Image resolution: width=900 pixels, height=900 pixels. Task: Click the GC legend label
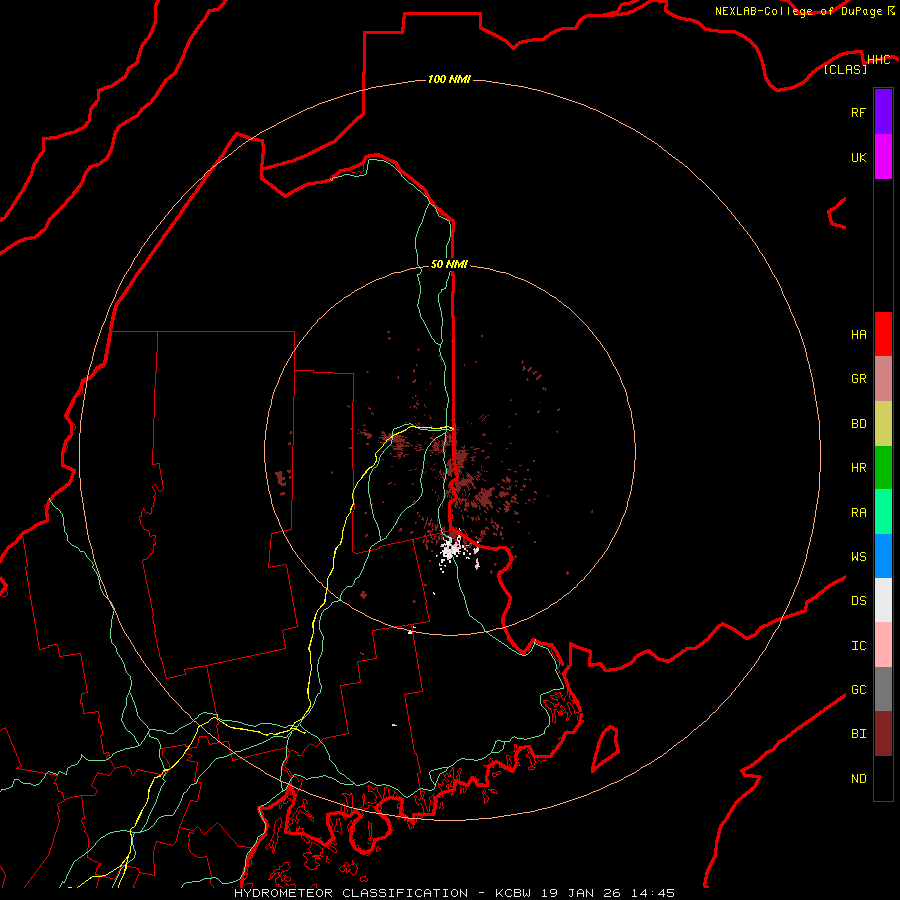pos(858,690)
